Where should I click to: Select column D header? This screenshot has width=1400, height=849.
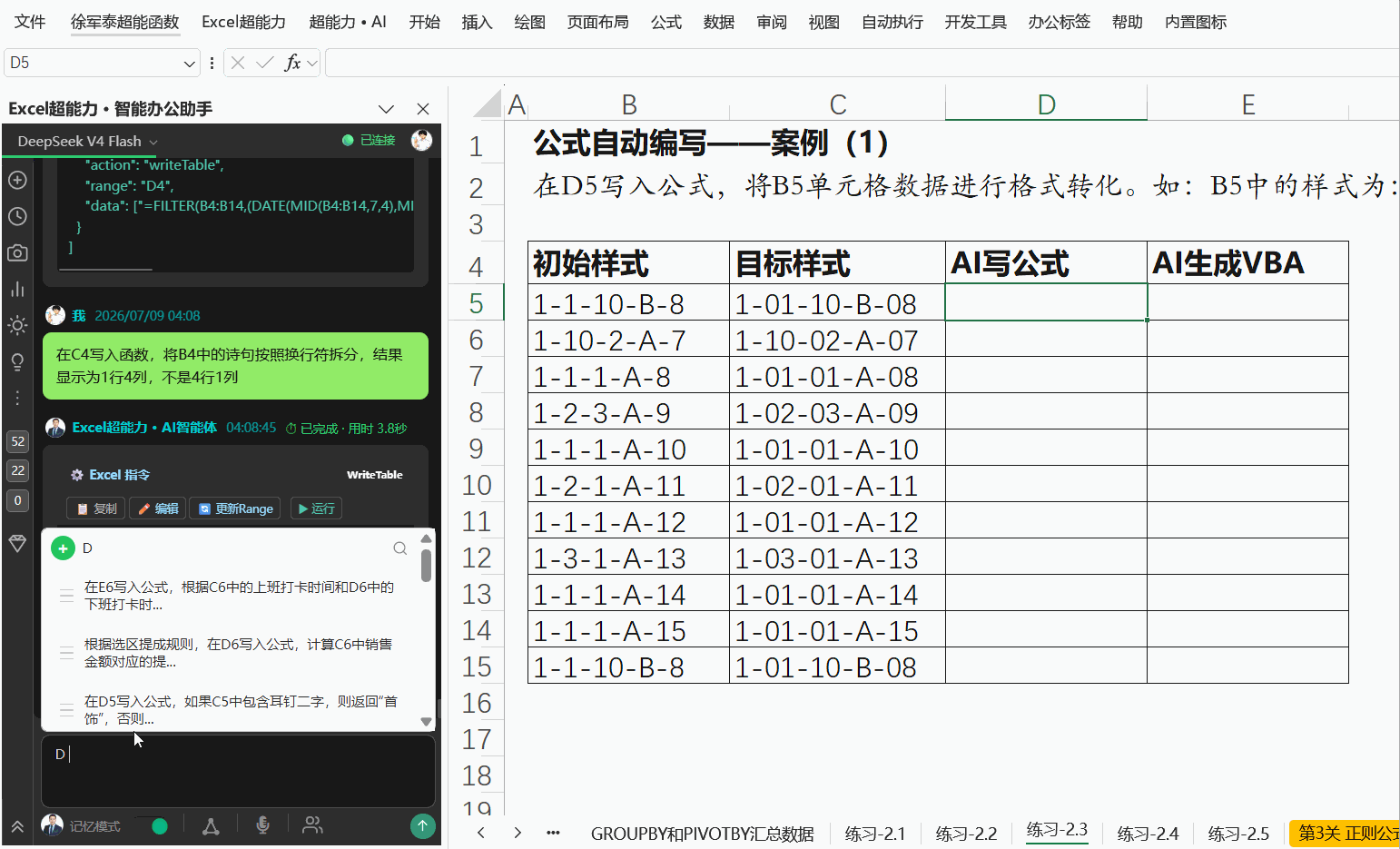(x=1046, y=104)
